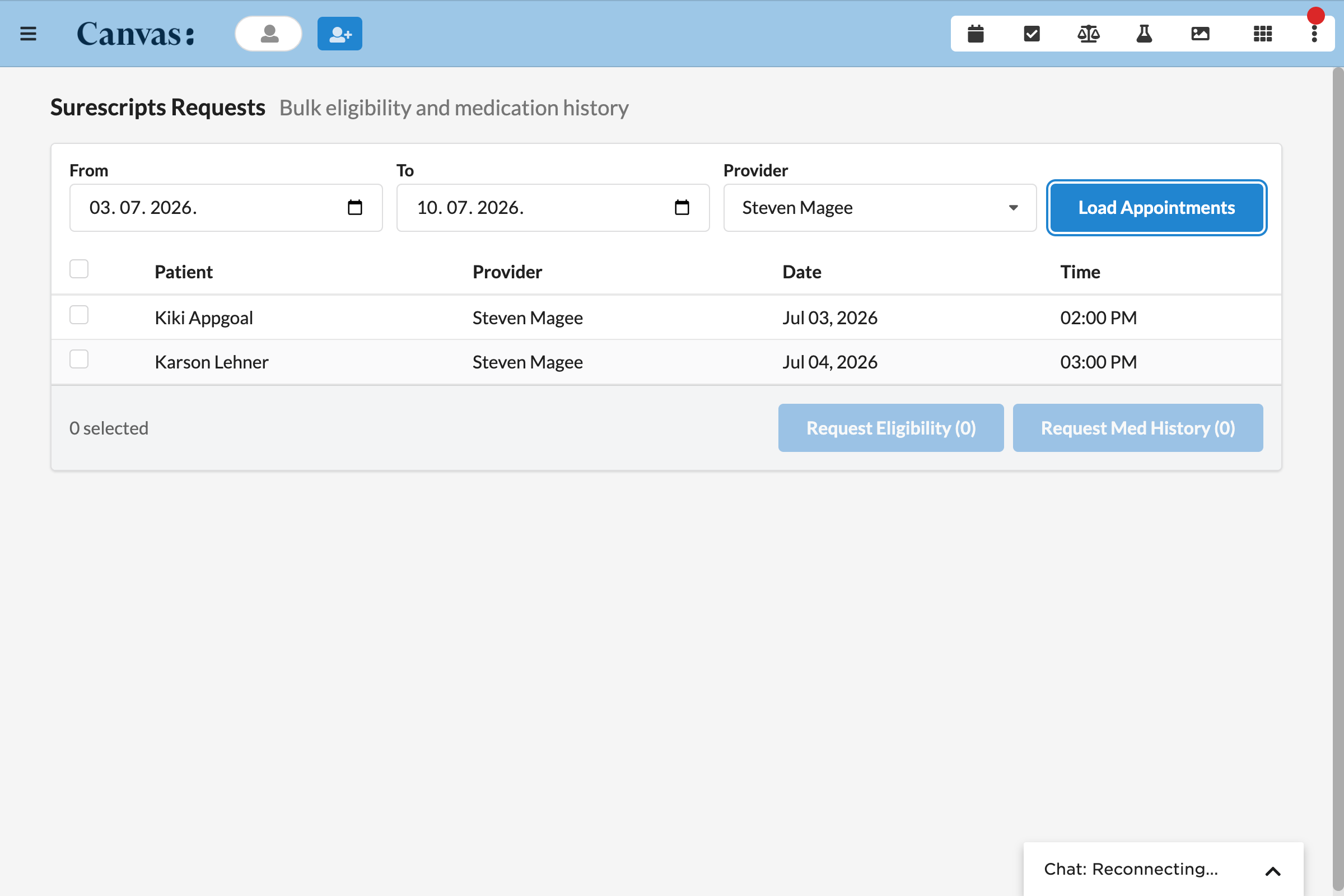The height and width of the screenshot is (896, 1344).
Task: Expand the chat panel chevron
Action: (1272, 871)
